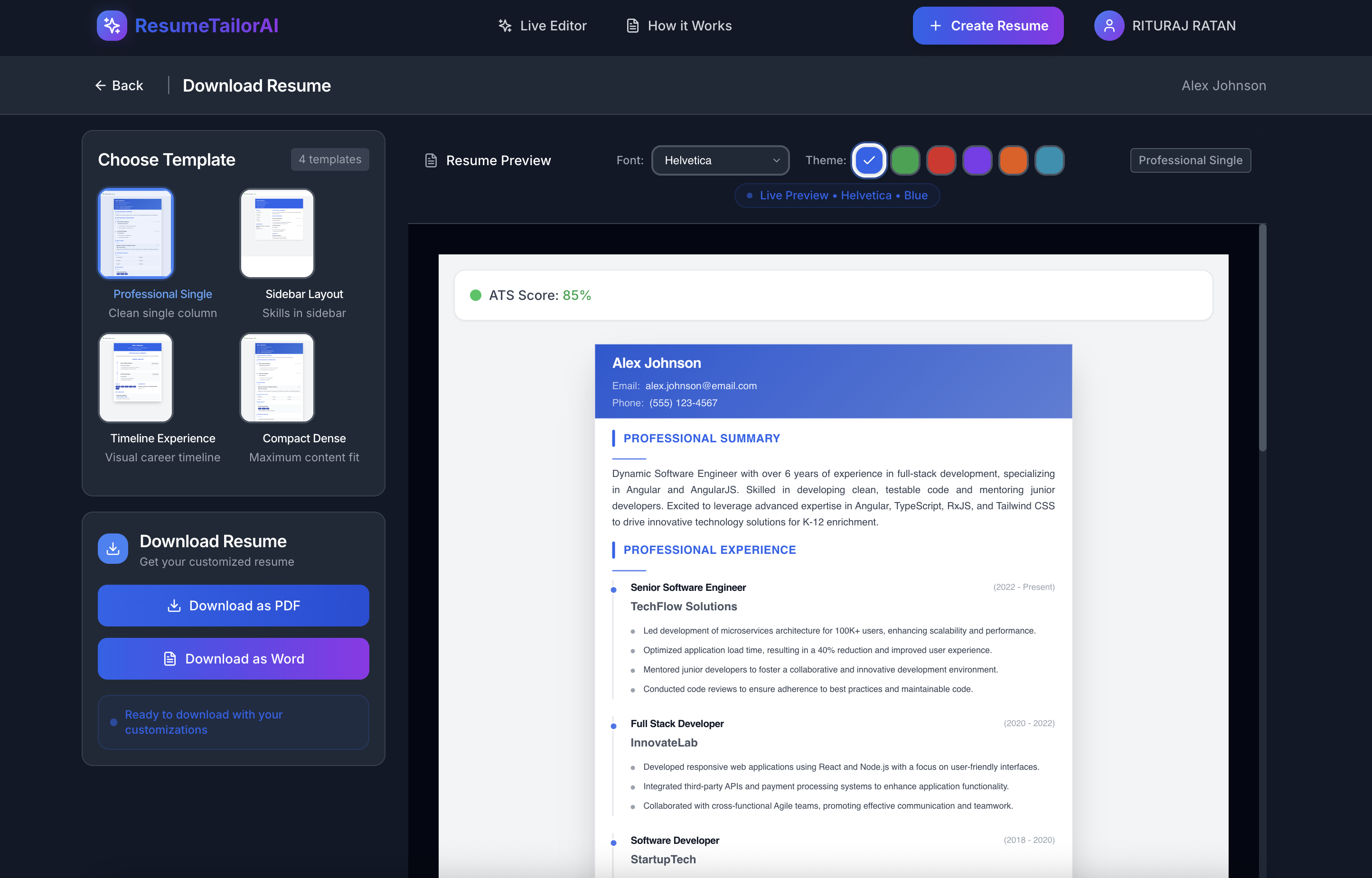The width and height of the screenshot is (1372, 878).
Task: Click the (2020 - 2022) date range
Action: (1029, 723)
